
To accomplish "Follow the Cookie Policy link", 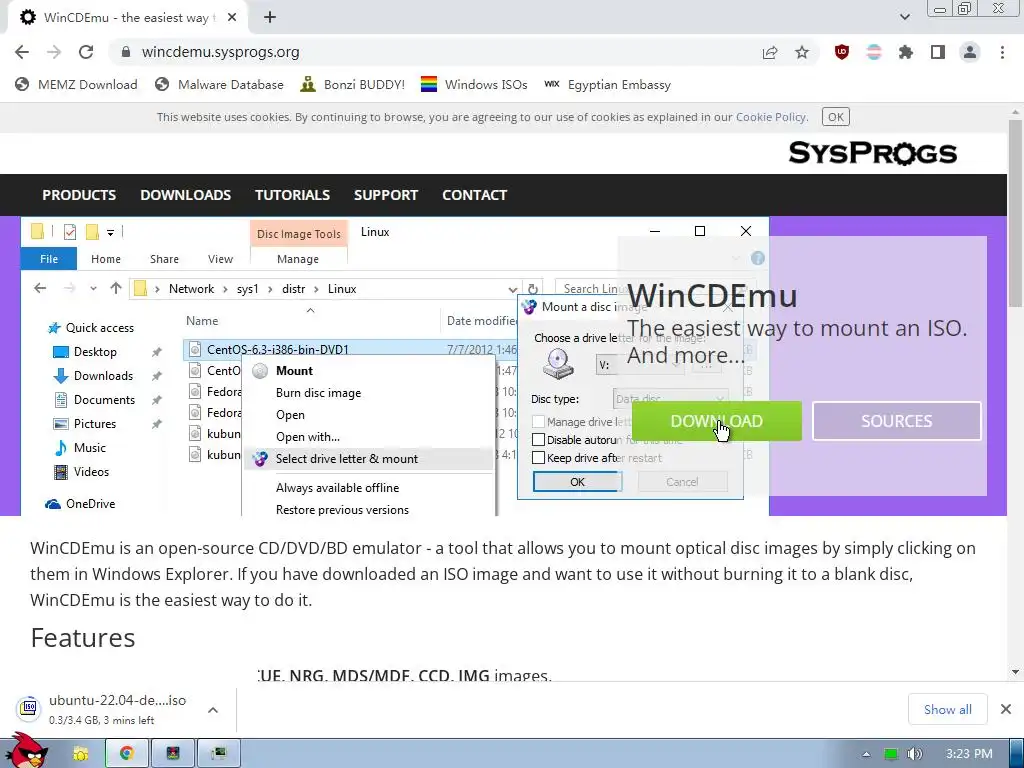I will click(x=771, y=117).
